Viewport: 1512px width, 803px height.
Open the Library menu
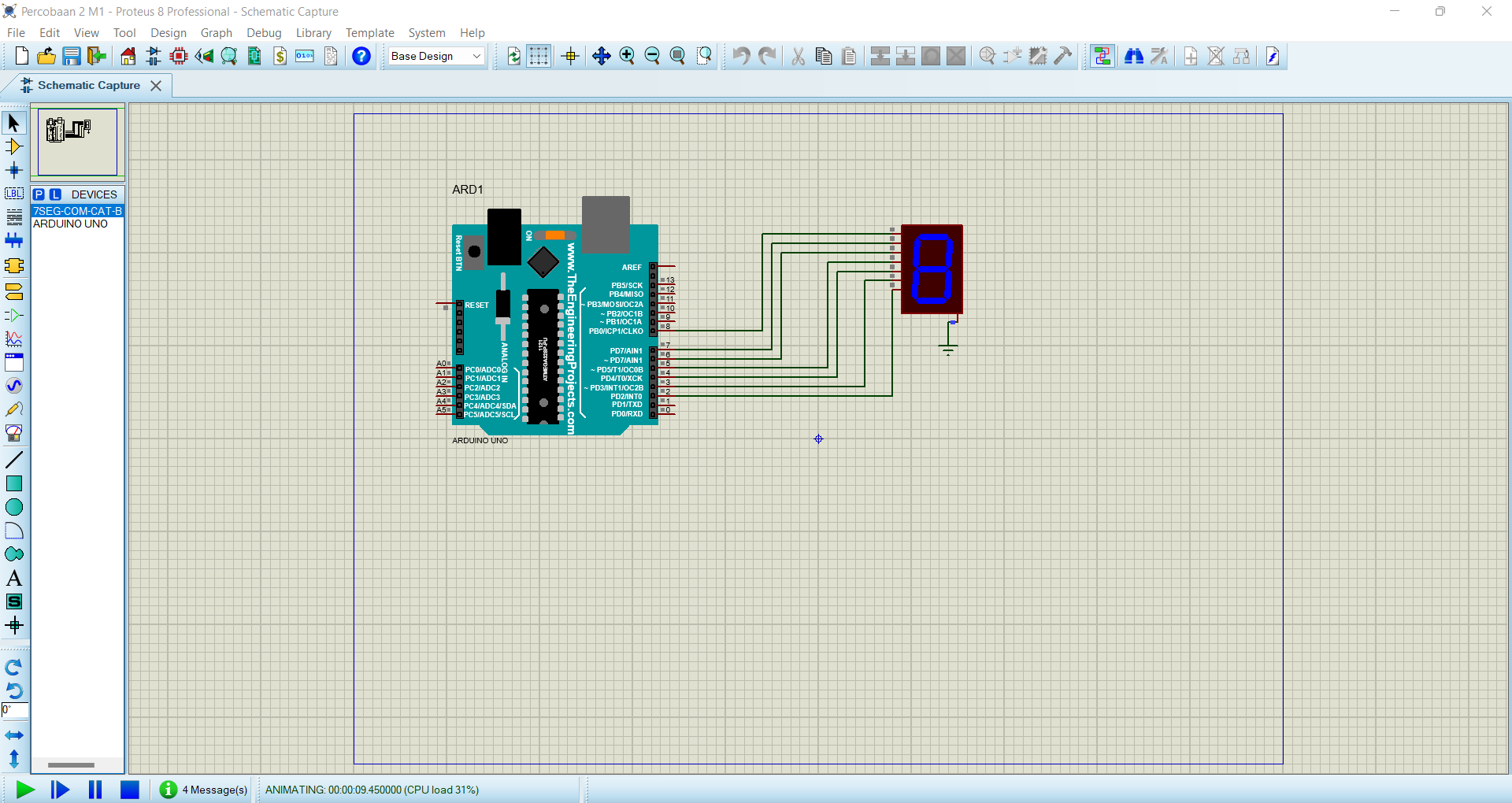(313, 32)
